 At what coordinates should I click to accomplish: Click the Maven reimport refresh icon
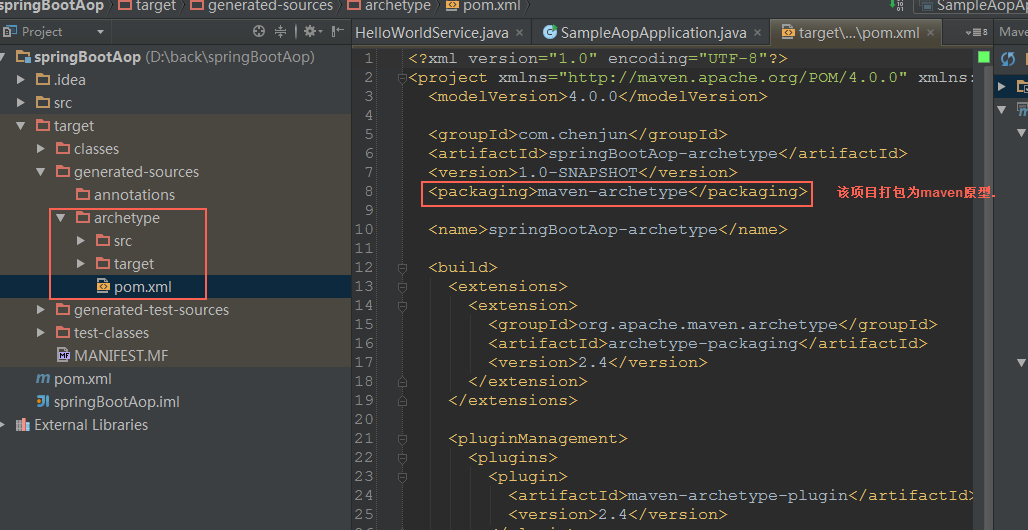tap(1008, 60)
